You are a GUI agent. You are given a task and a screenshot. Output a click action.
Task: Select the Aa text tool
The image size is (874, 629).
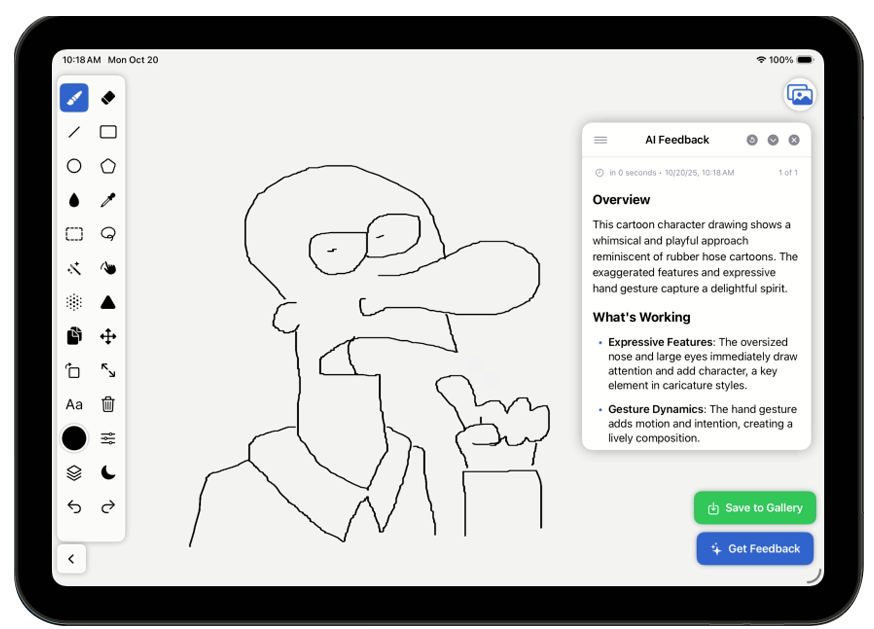74,404
